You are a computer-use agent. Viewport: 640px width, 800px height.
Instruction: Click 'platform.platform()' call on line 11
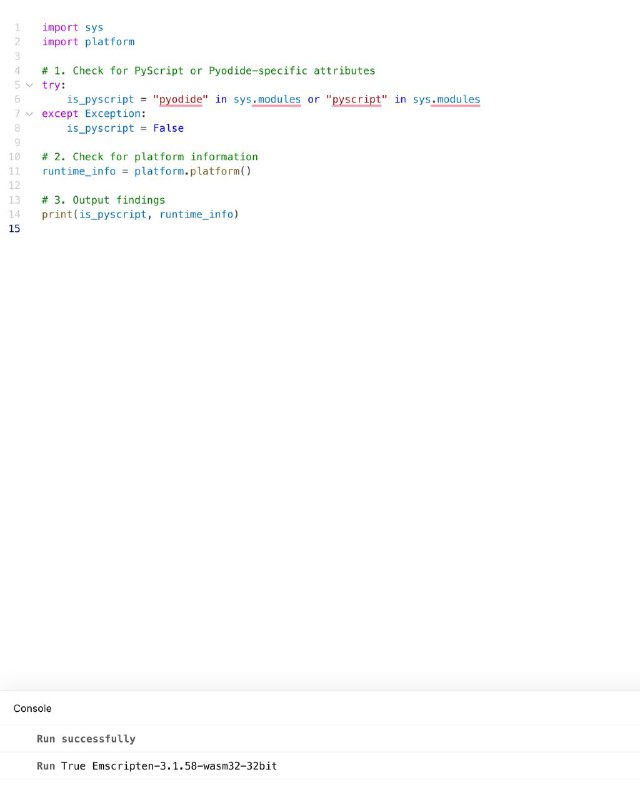[193, 171]
